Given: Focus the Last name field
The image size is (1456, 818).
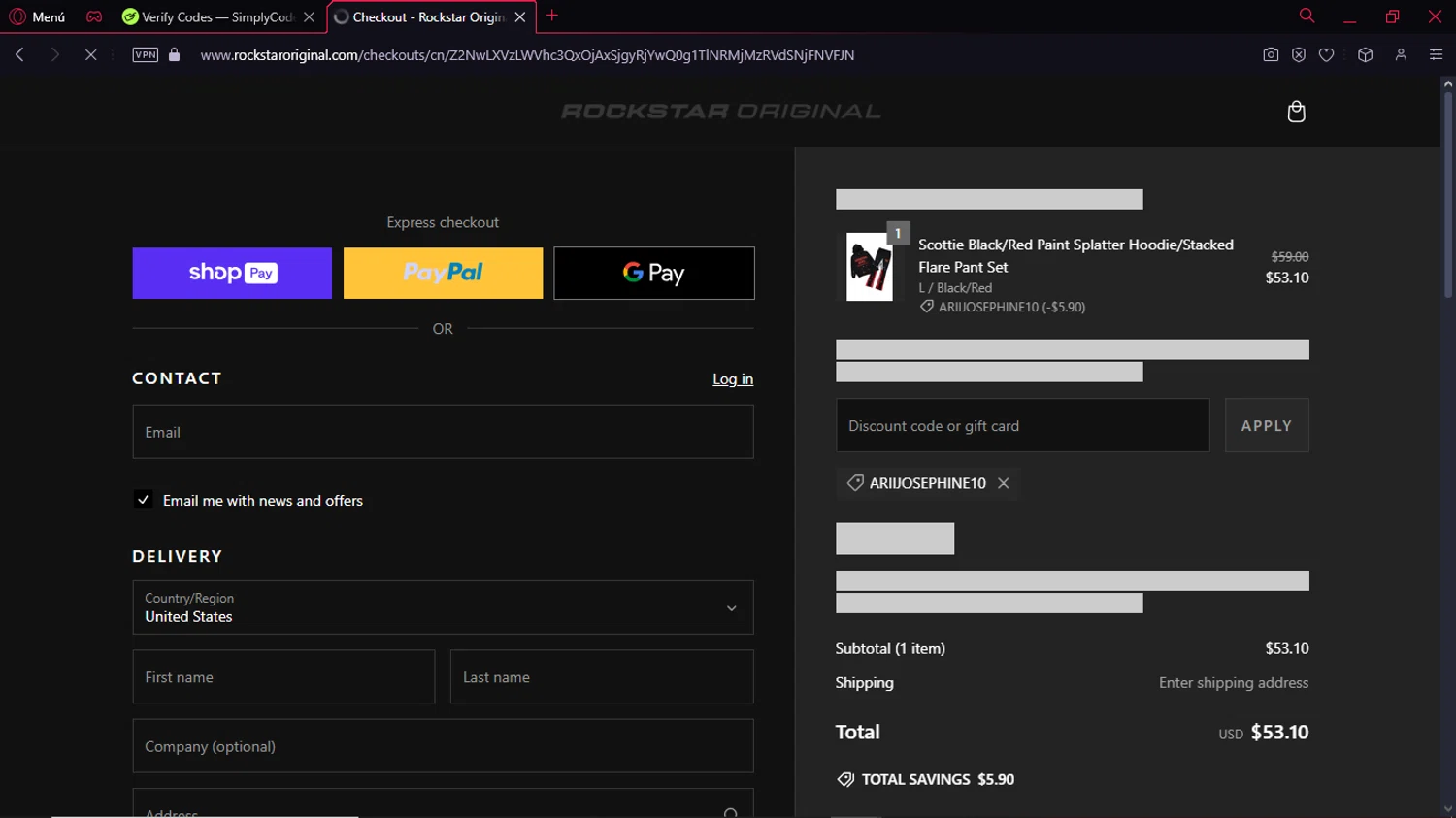Looking at the screenshot, I should 602,677.
